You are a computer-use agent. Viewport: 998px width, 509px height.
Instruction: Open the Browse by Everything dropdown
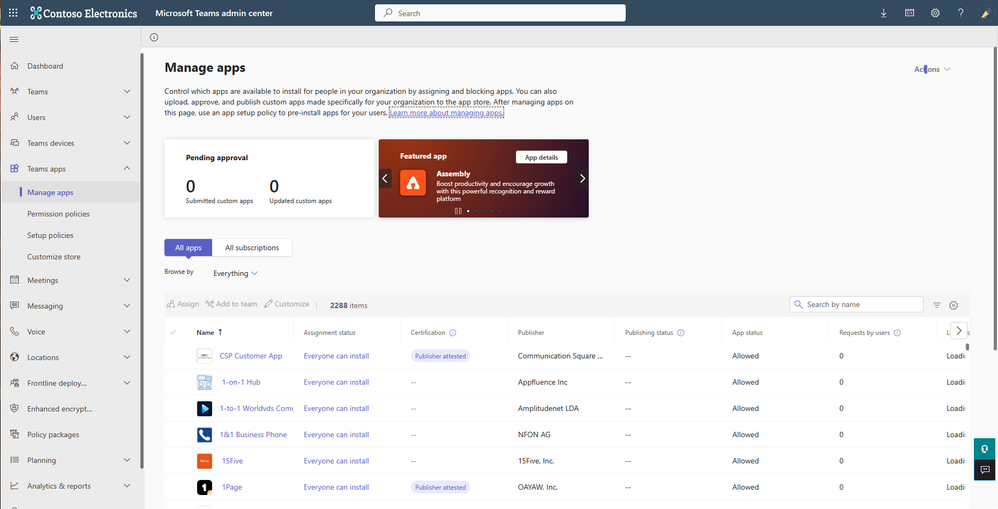click(x=235, y=274)
